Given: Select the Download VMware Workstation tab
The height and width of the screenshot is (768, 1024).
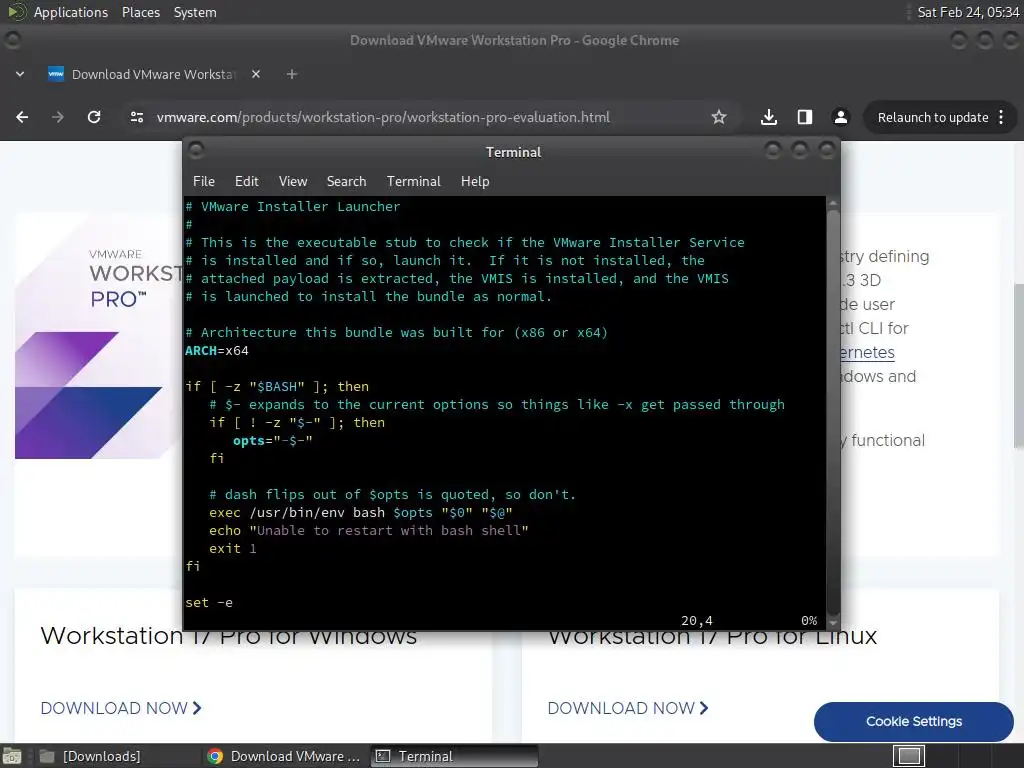Looking at the screenshot, I should pyautogui.click(x=153, y=74).
